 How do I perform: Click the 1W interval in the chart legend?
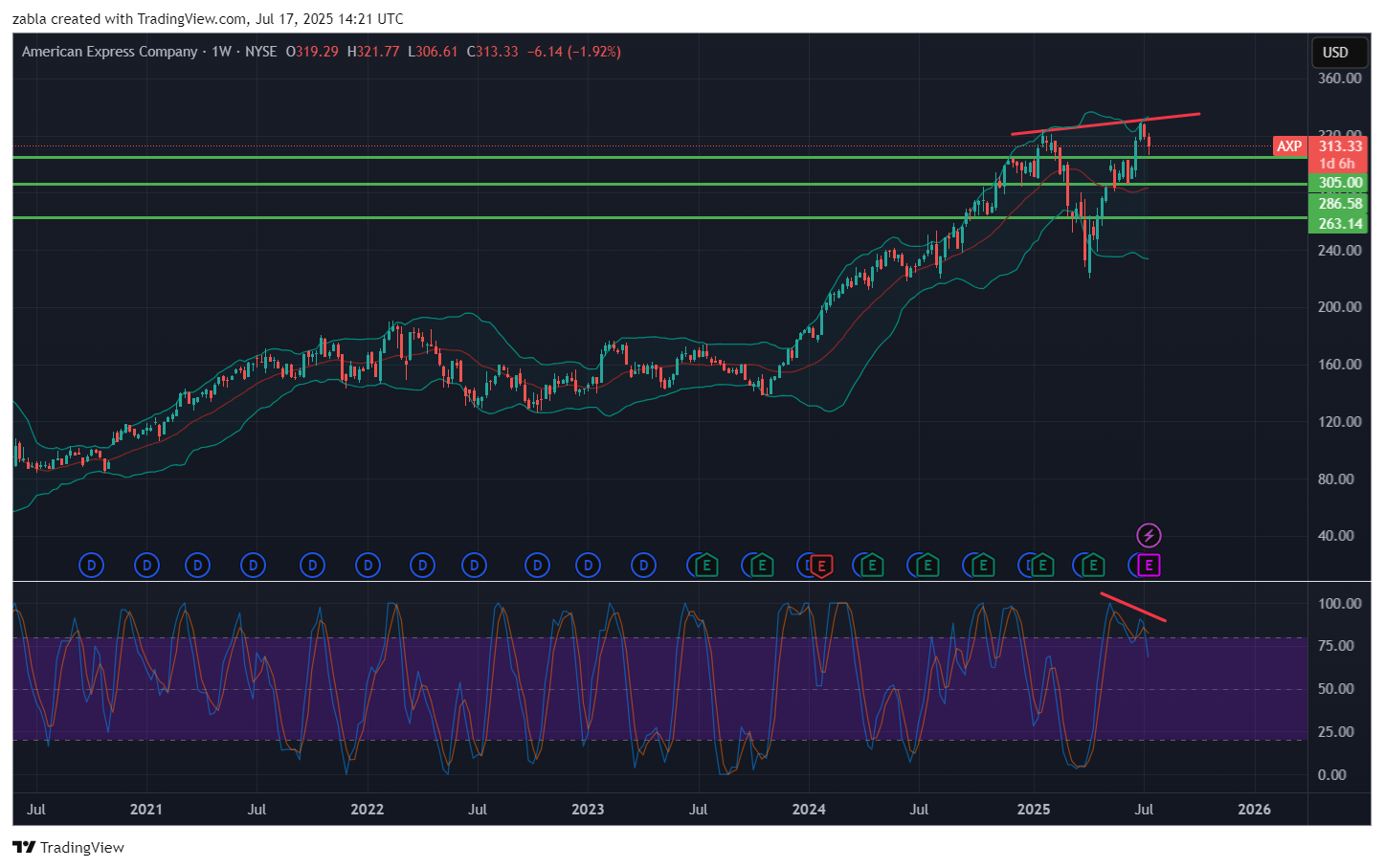221,52
